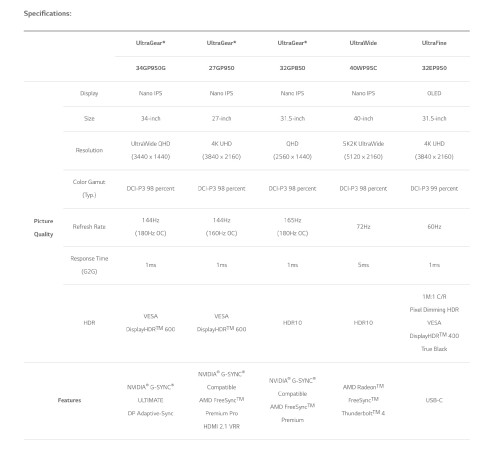Image resolution: width=500 pixels, height=453 pixels.
Task: Click the 32GP850 model heading
Action: tap(292, 68)
